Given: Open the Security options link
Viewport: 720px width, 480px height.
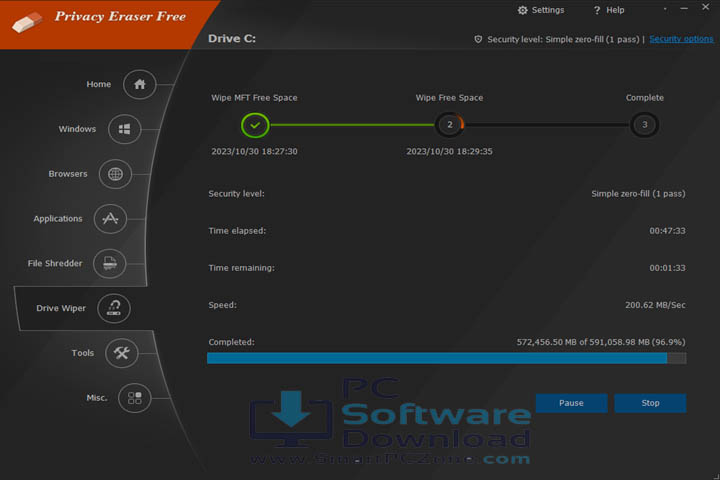Looking at the screenshot, I should click(681, 39).
